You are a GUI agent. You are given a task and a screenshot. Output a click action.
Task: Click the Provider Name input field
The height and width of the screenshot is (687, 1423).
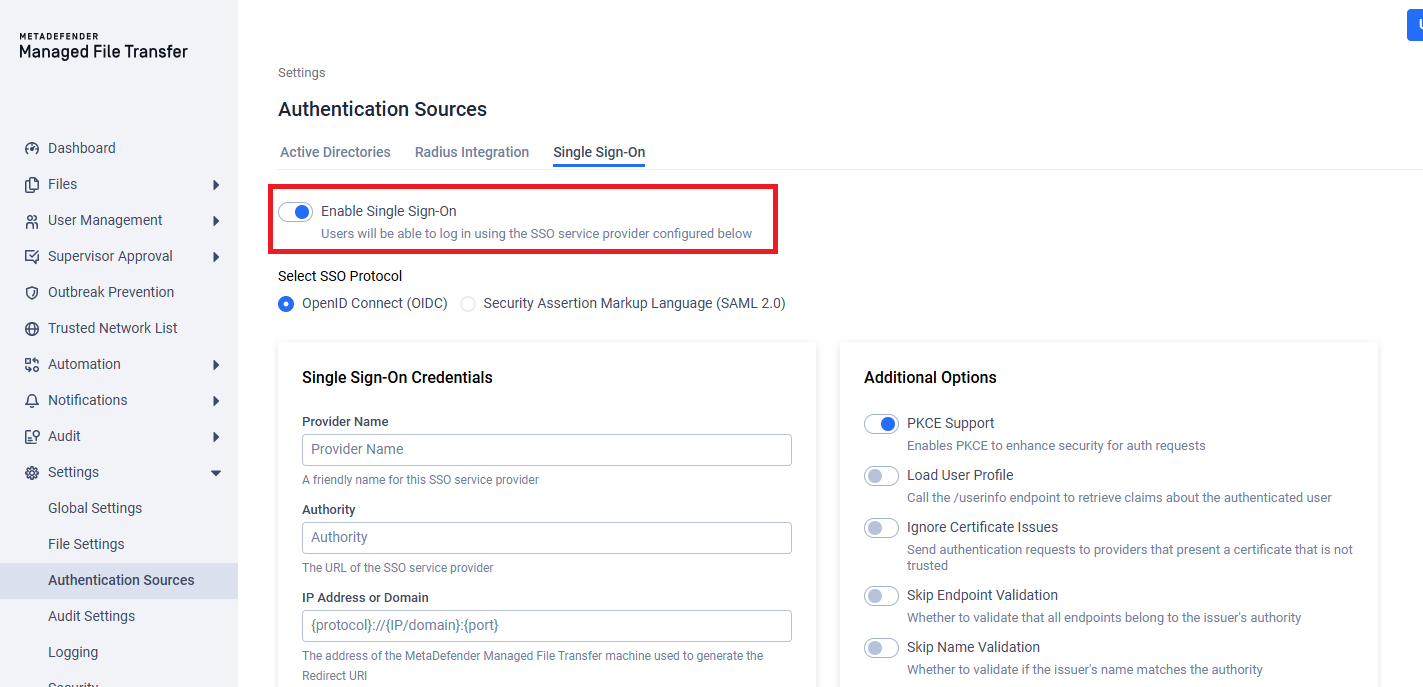tap(547, 450)
